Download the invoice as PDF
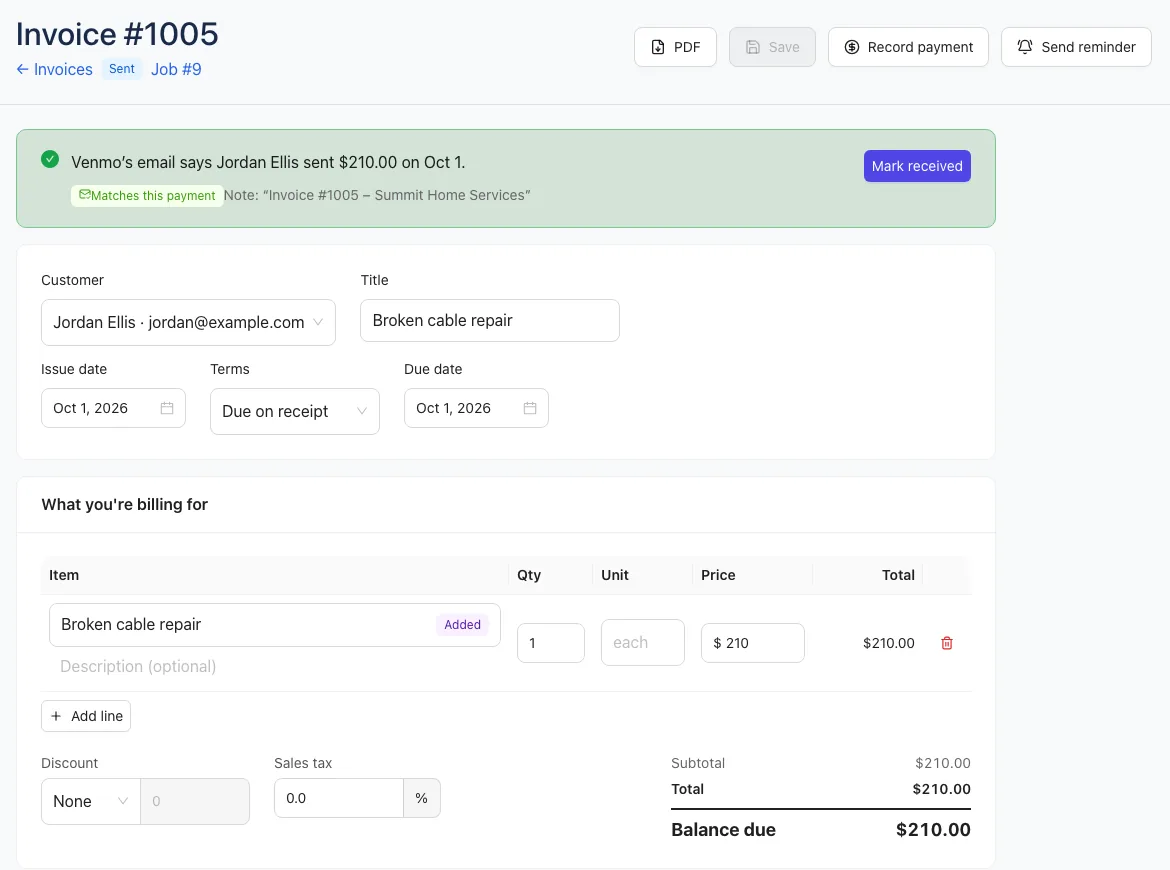1170x870 pixels. tap(675, 47)
